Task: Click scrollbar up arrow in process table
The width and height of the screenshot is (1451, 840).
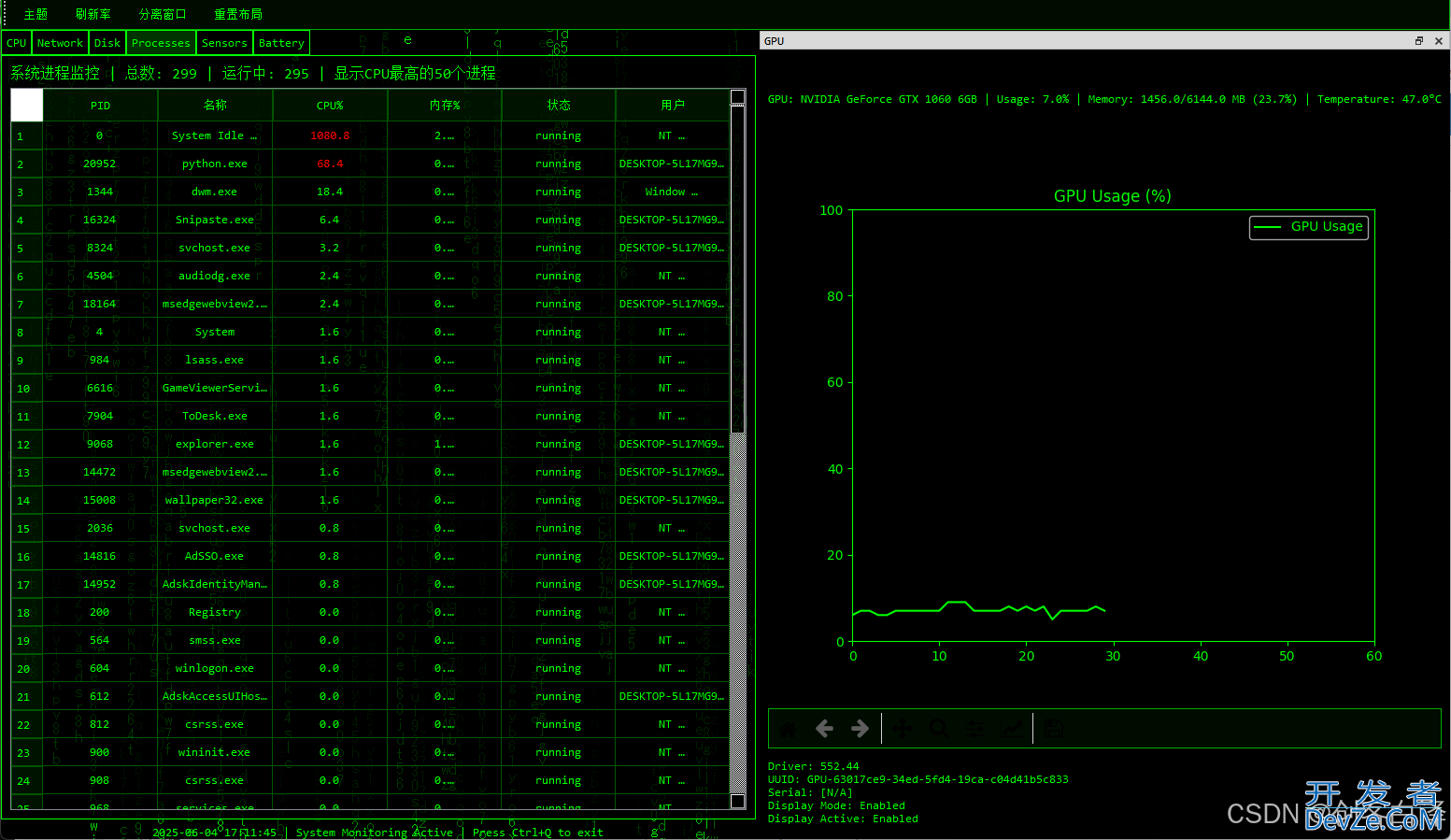Action: click(x=737, y=96)
